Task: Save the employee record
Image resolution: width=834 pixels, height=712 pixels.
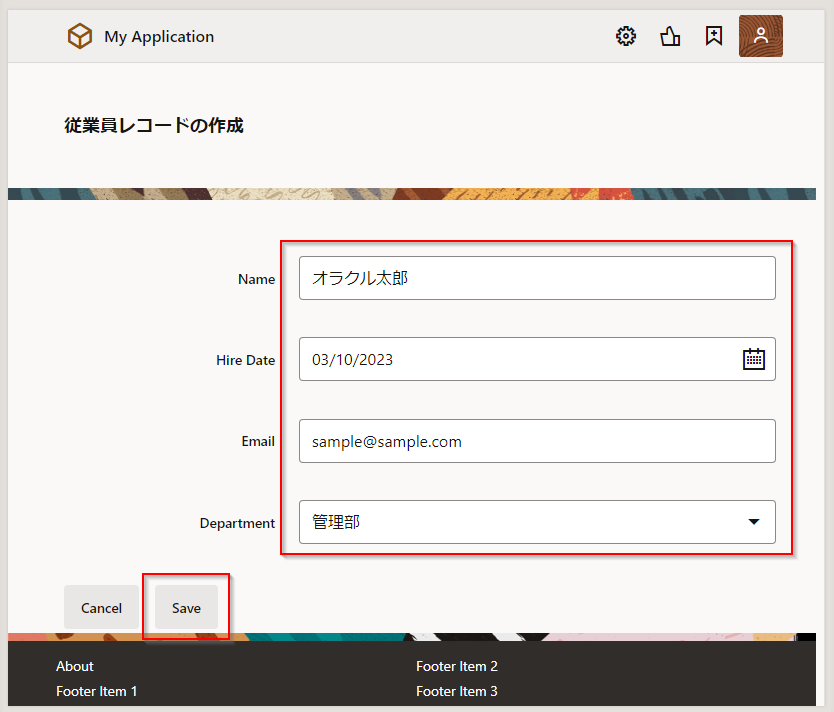Action: point(186,607)
